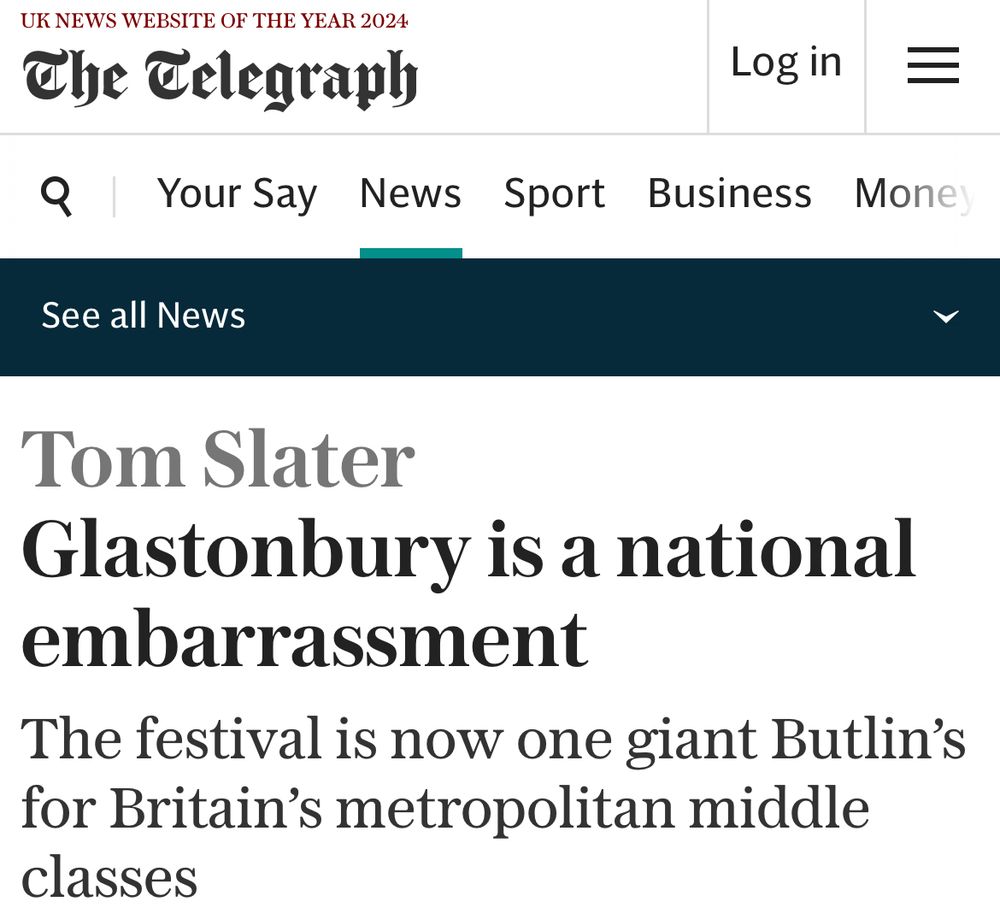The width and height of the screenshot is (1000, 921).
Task: Click the Butlin's festival subheadline text
Action: coord(494,807)
